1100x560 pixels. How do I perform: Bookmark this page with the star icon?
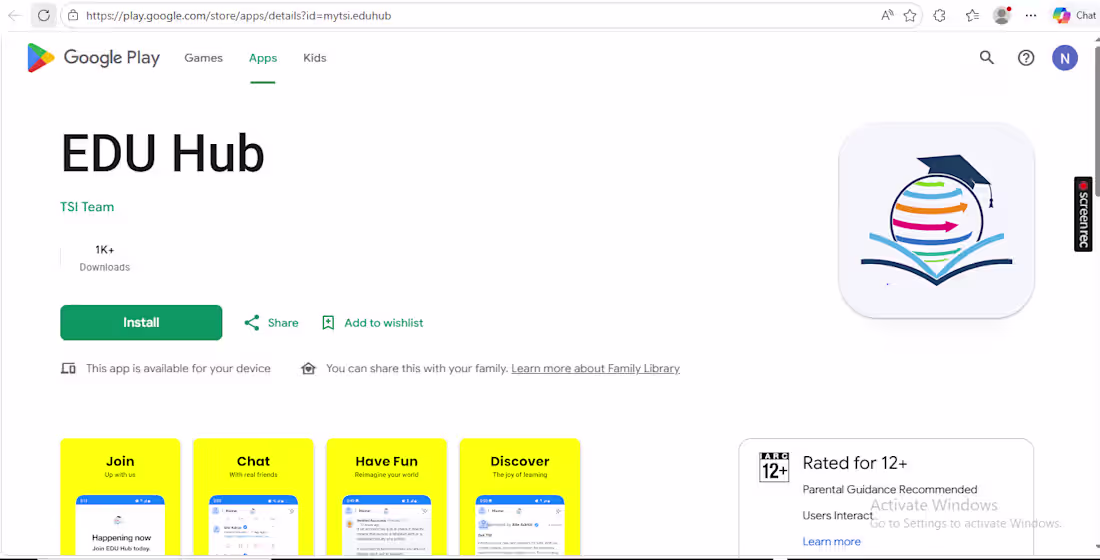pos(910,15)
